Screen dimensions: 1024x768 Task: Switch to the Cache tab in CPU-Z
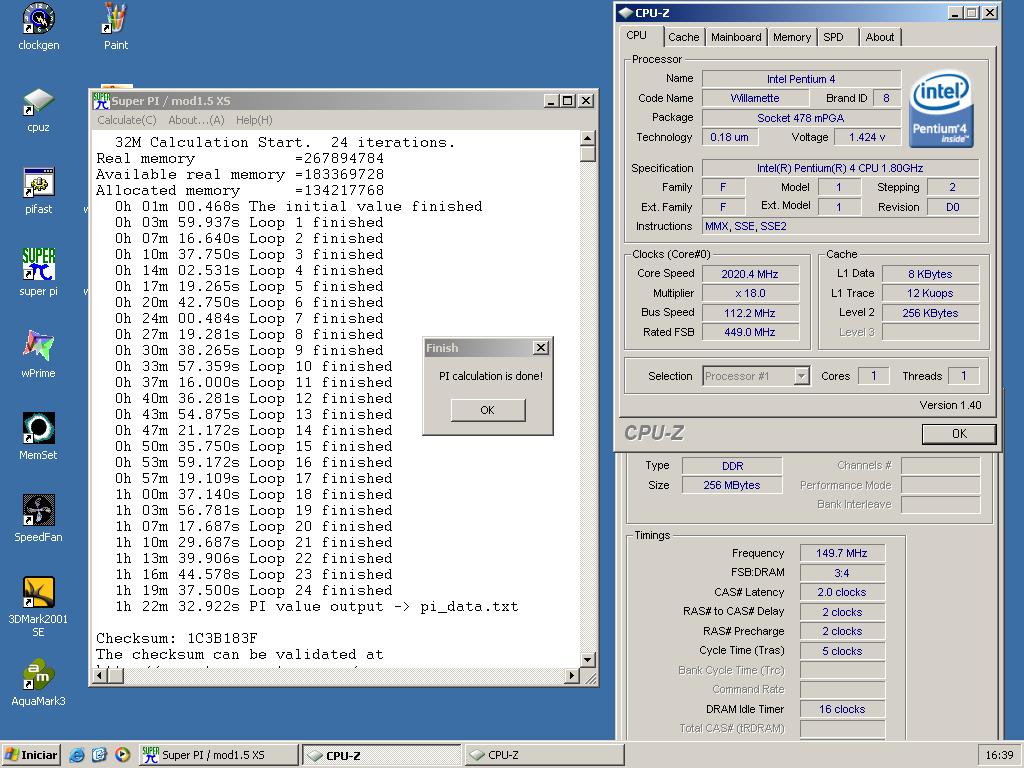pos(684,37)
